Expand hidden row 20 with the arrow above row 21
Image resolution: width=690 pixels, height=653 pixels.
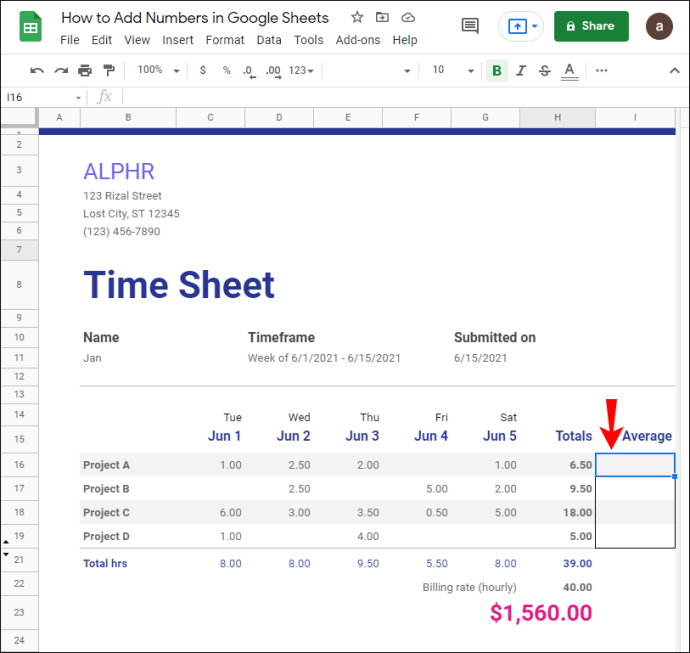pyautogui.click(x=6, y=554)
